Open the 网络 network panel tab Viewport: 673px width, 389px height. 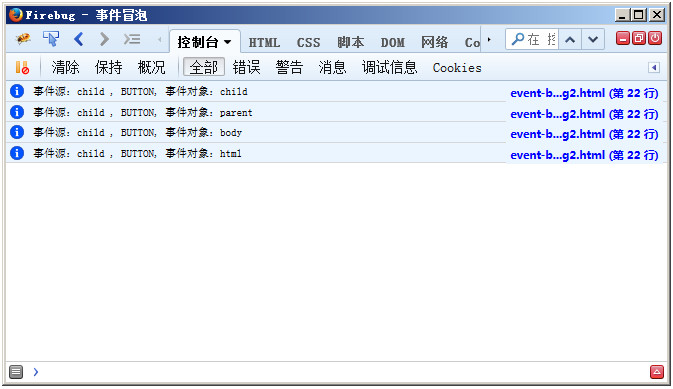[x=434, y=42]
